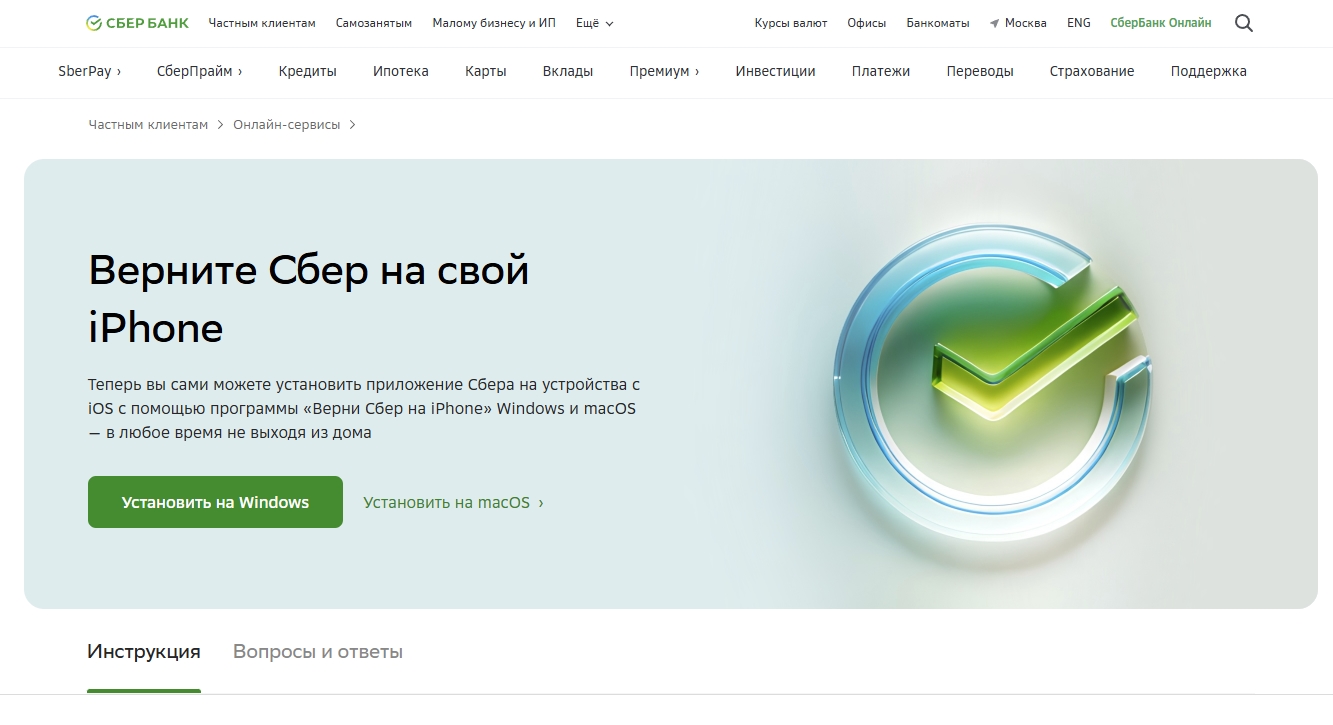Viewport: 1333px width, 725px height.
Task: Click the location arrow icon beside Москва
Action: coord(994,23)
